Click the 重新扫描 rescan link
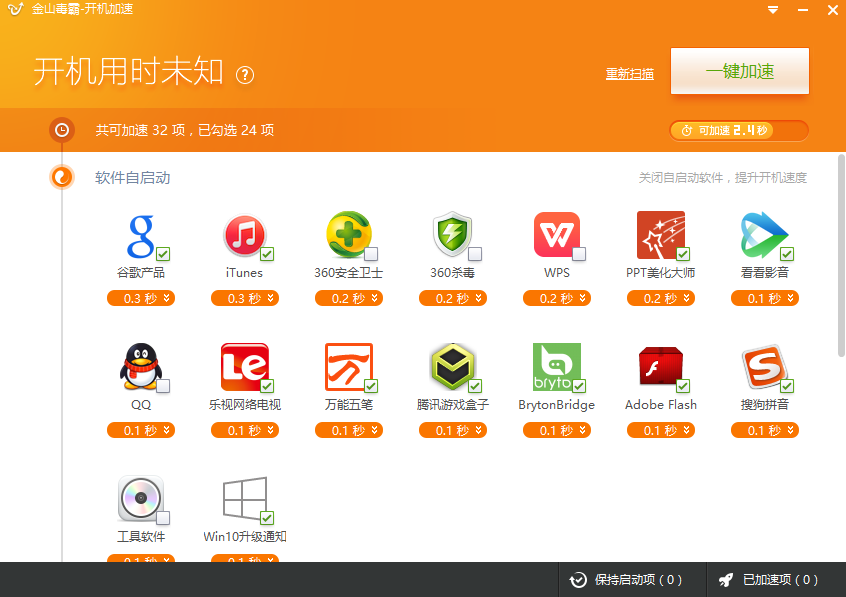Viewport: 846px width, 597px height. (630, 74)
